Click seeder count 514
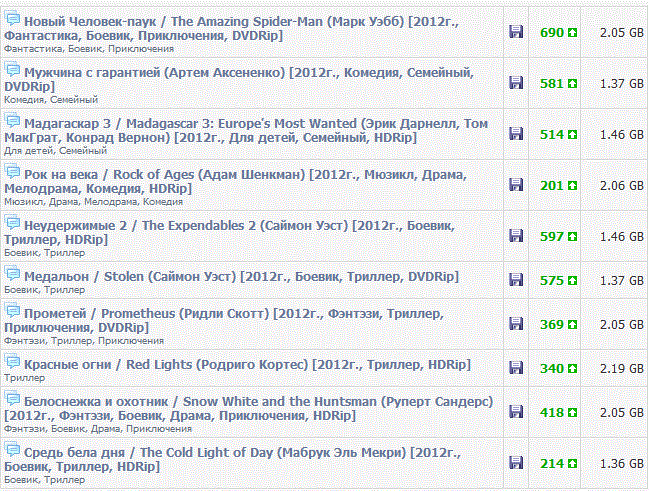Viewport: 649px width, 491px height. point(552,135)
